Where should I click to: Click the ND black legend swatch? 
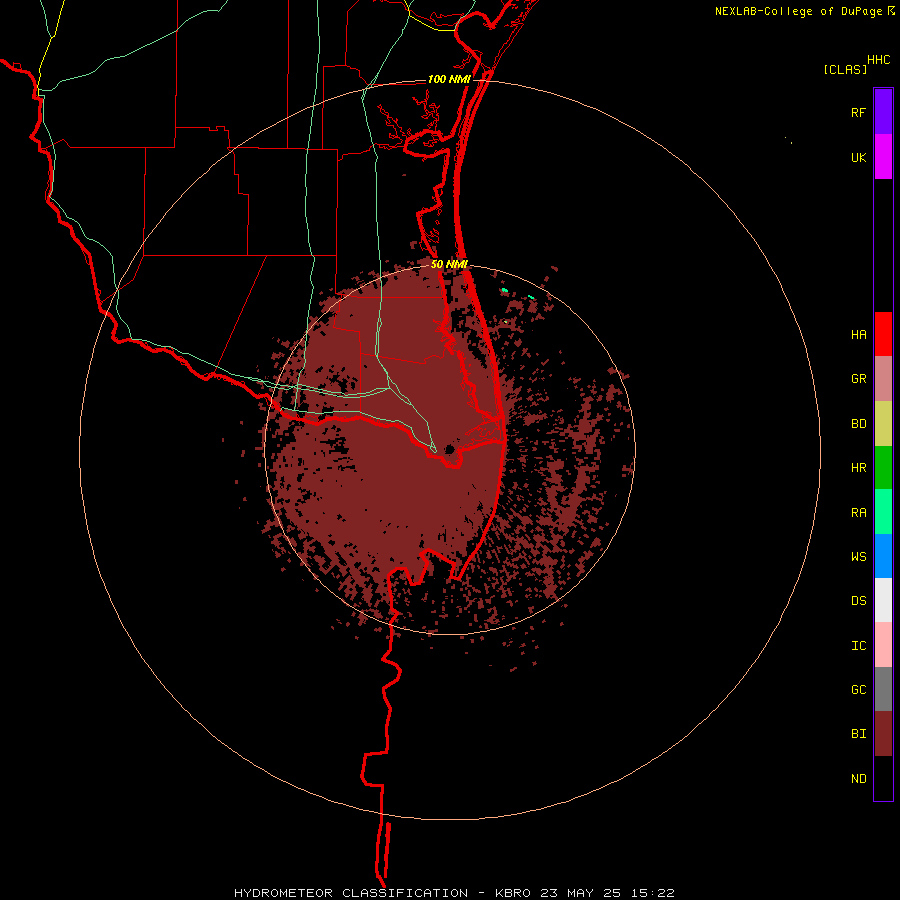pyautogui.click(x=883, y=778)
